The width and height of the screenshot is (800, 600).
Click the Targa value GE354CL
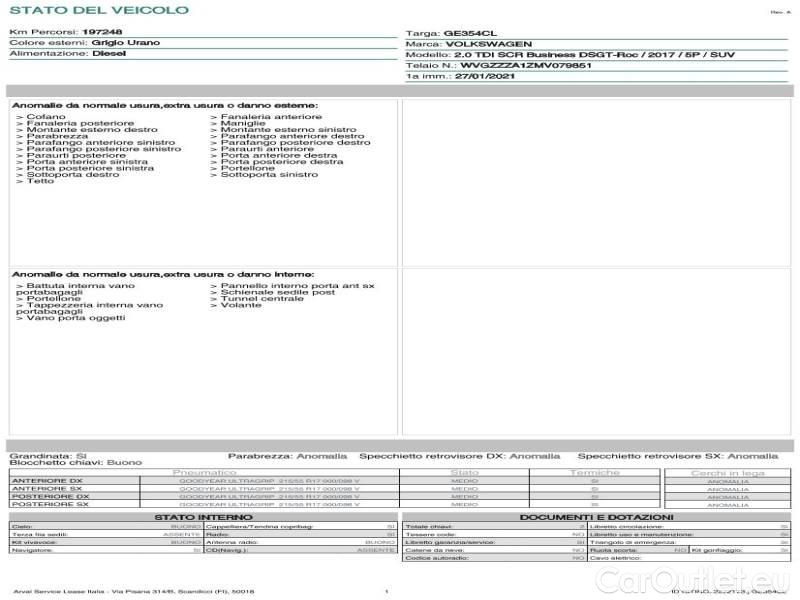pos(470,33)
